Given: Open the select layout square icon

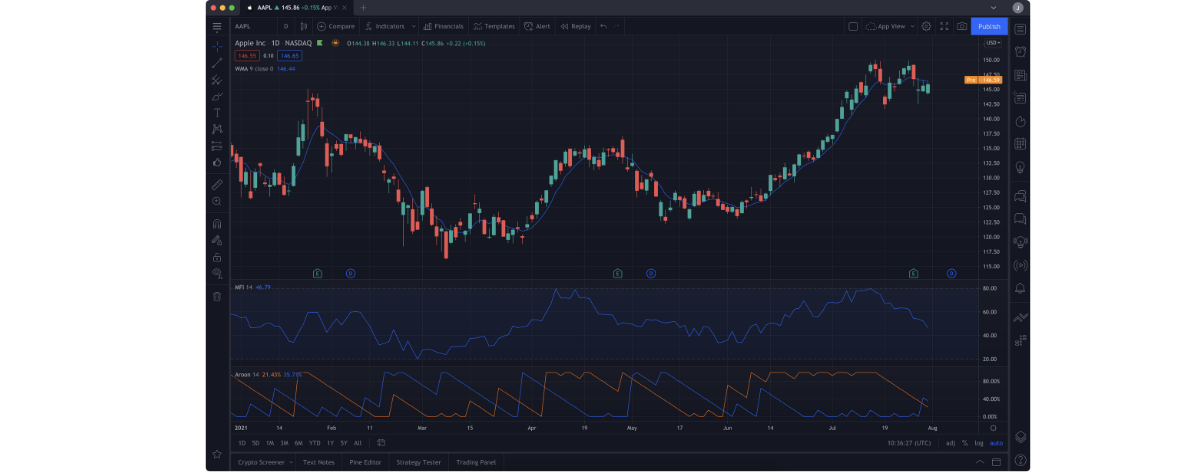Looking at the screenshot, I should pyautogui.click(x=853, y=26).
